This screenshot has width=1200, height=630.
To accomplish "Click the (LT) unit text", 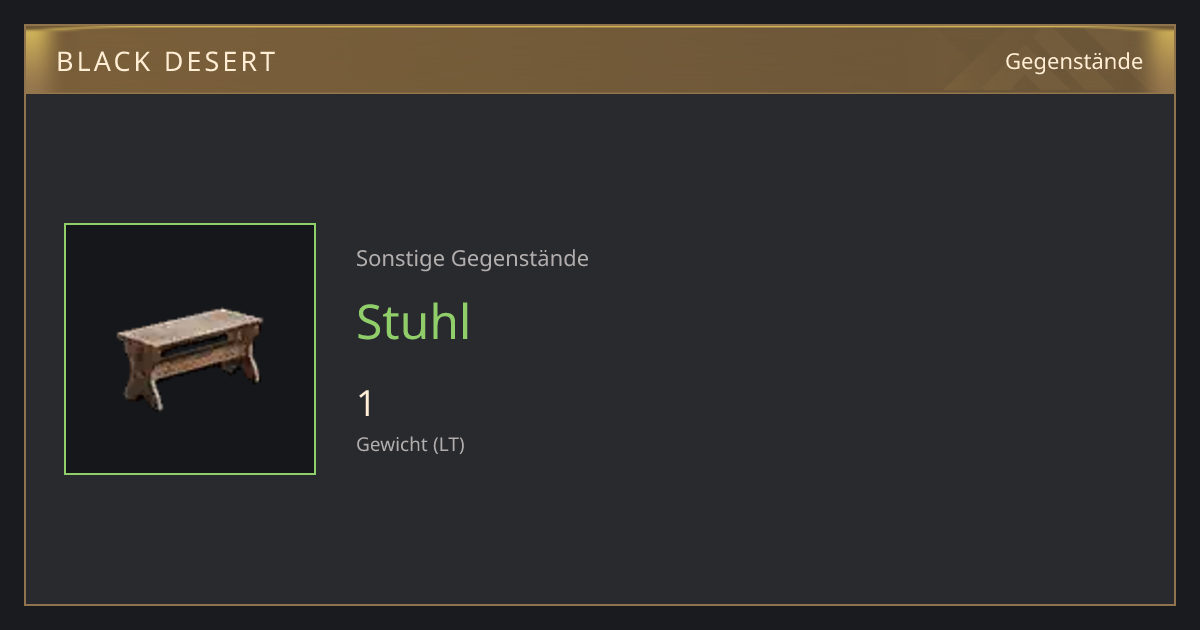I will click(448, 445).
